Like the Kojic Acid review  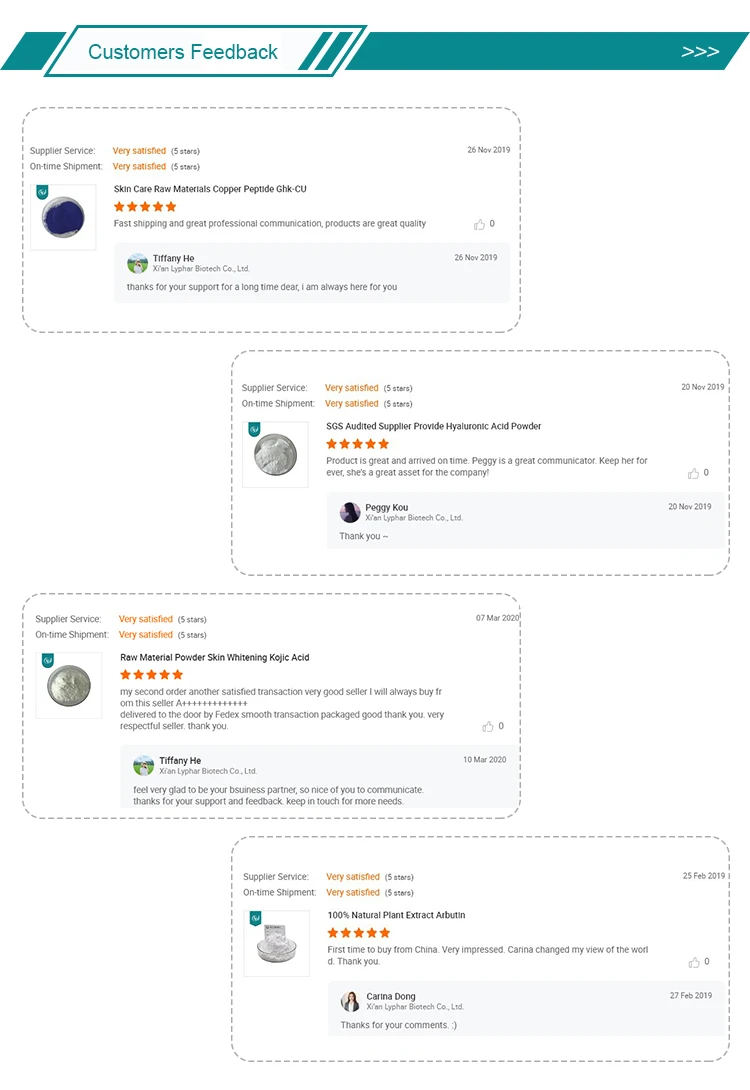click(488, 726)
